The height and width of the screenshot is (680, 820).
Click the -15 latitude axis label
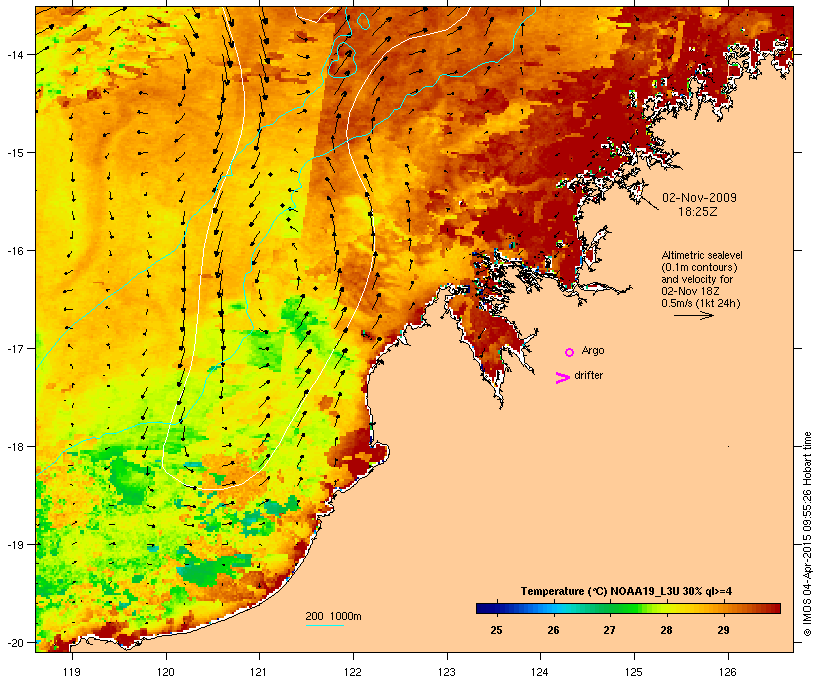pyautogui.click(x=14, y=153)
